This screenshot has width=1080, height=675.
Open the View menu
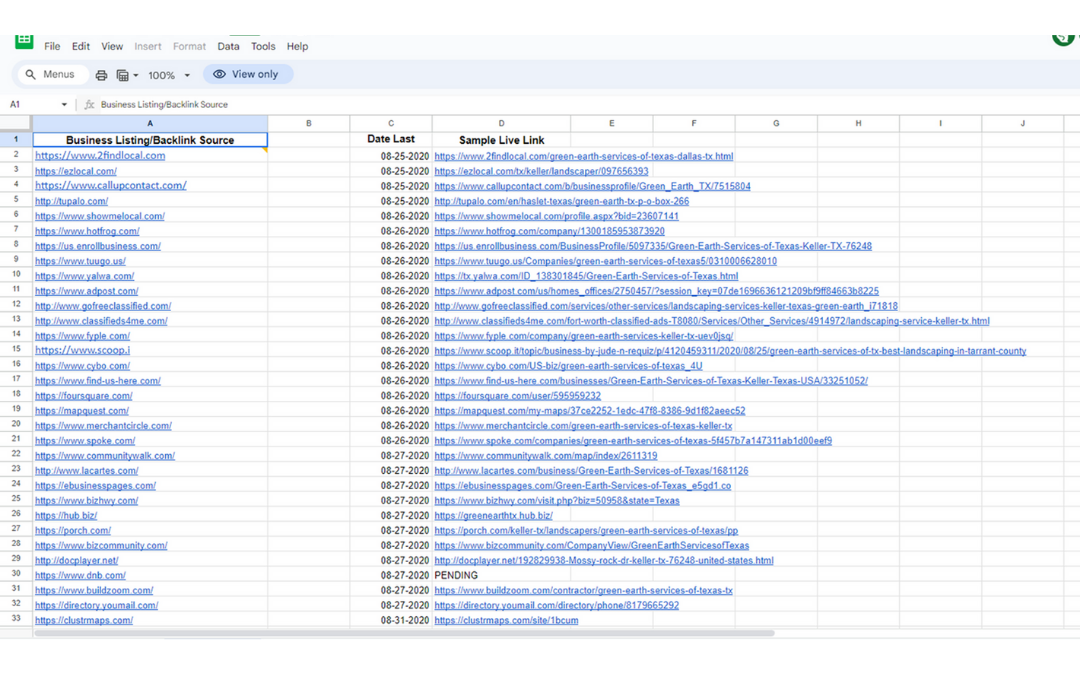[112, 46]
